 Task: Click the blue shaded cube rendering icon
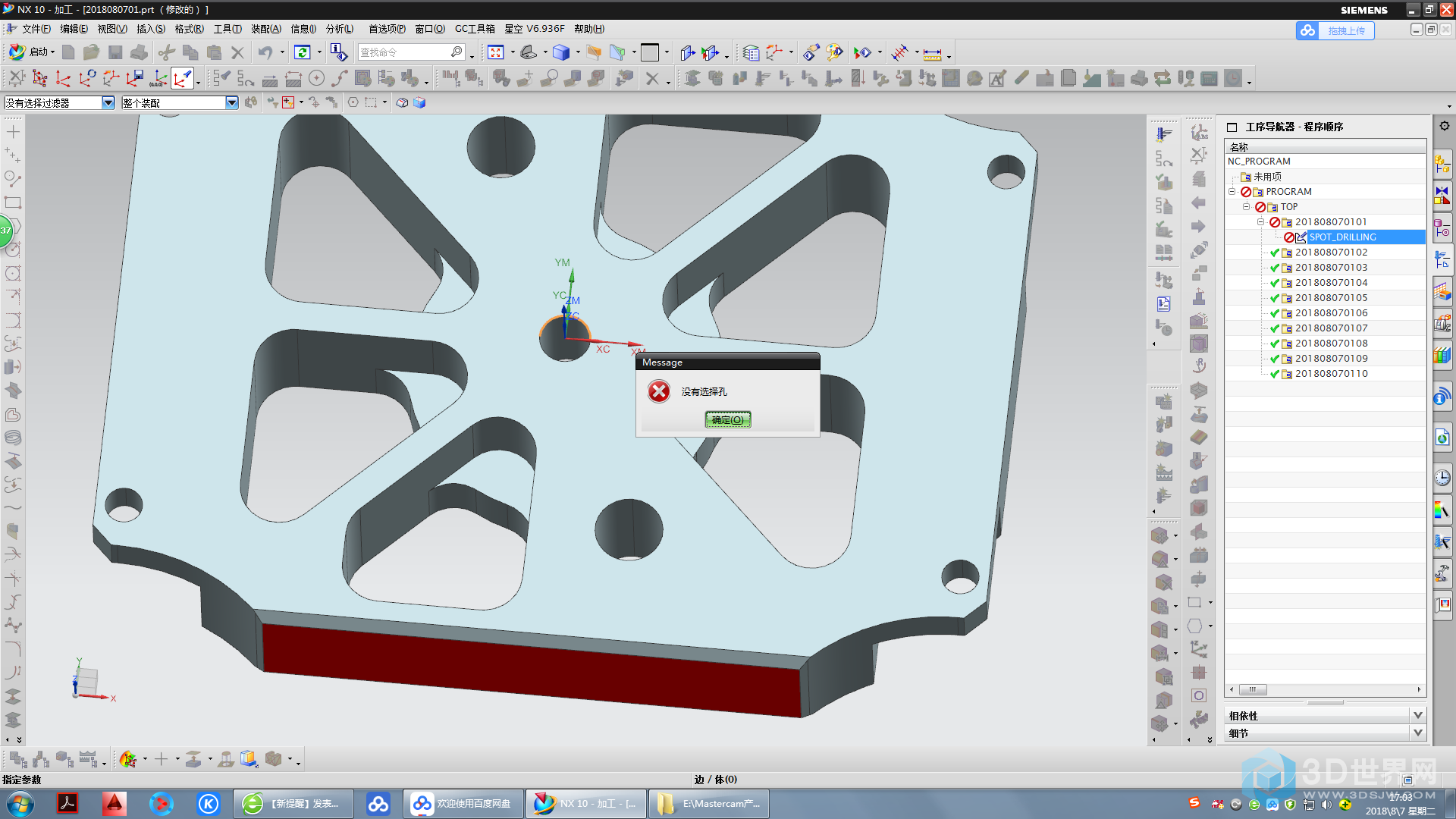(561, 52)
